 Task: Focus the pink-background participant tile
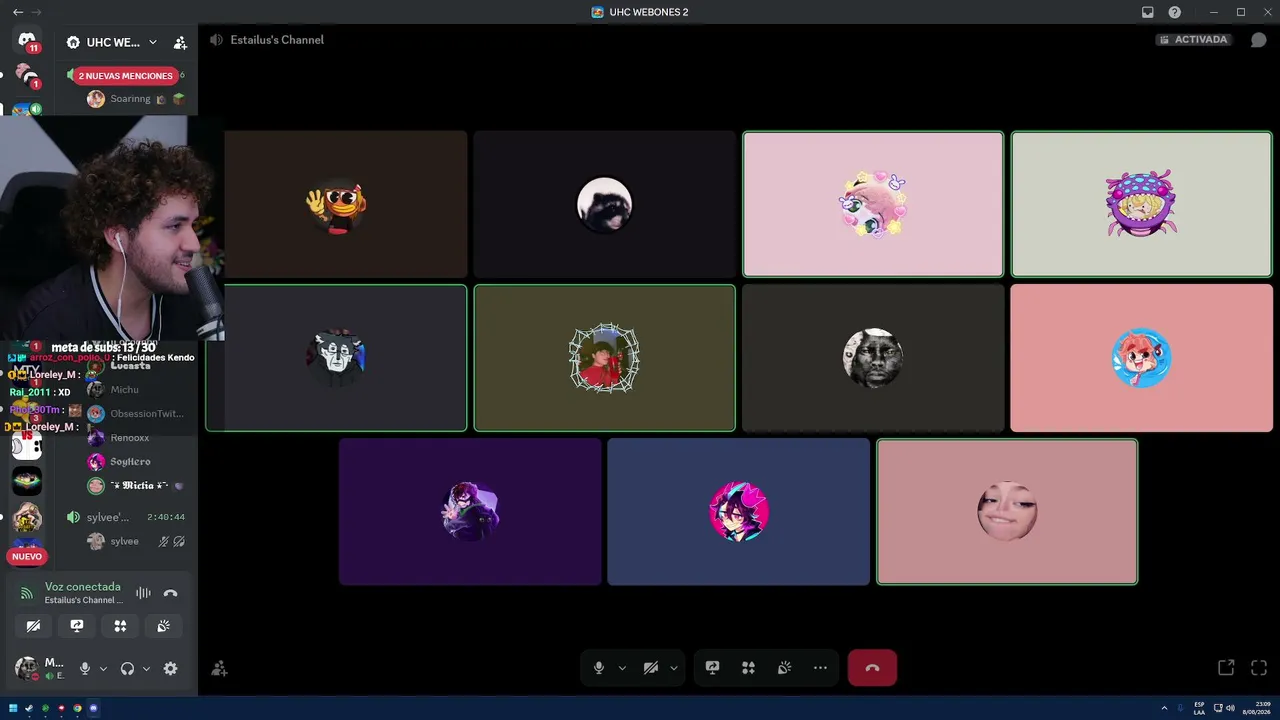click(x=873, y=204)
